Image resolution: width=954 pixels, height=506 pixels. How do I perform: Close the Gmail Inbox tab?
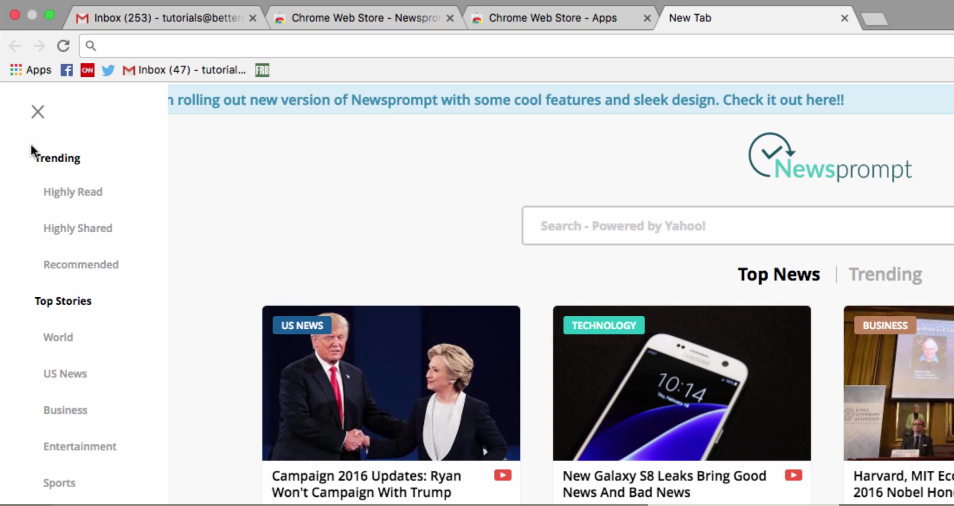point(252,18)
